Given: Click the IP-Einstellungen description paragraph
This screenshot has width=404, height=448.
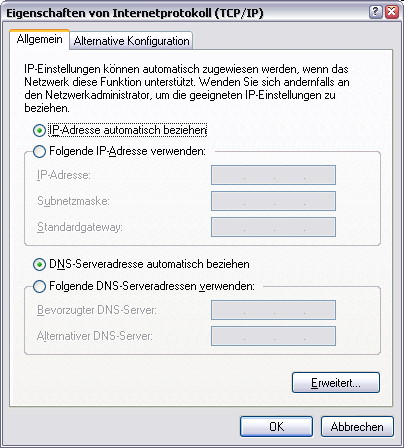Looking at the screenshot, I should [187, 88].
